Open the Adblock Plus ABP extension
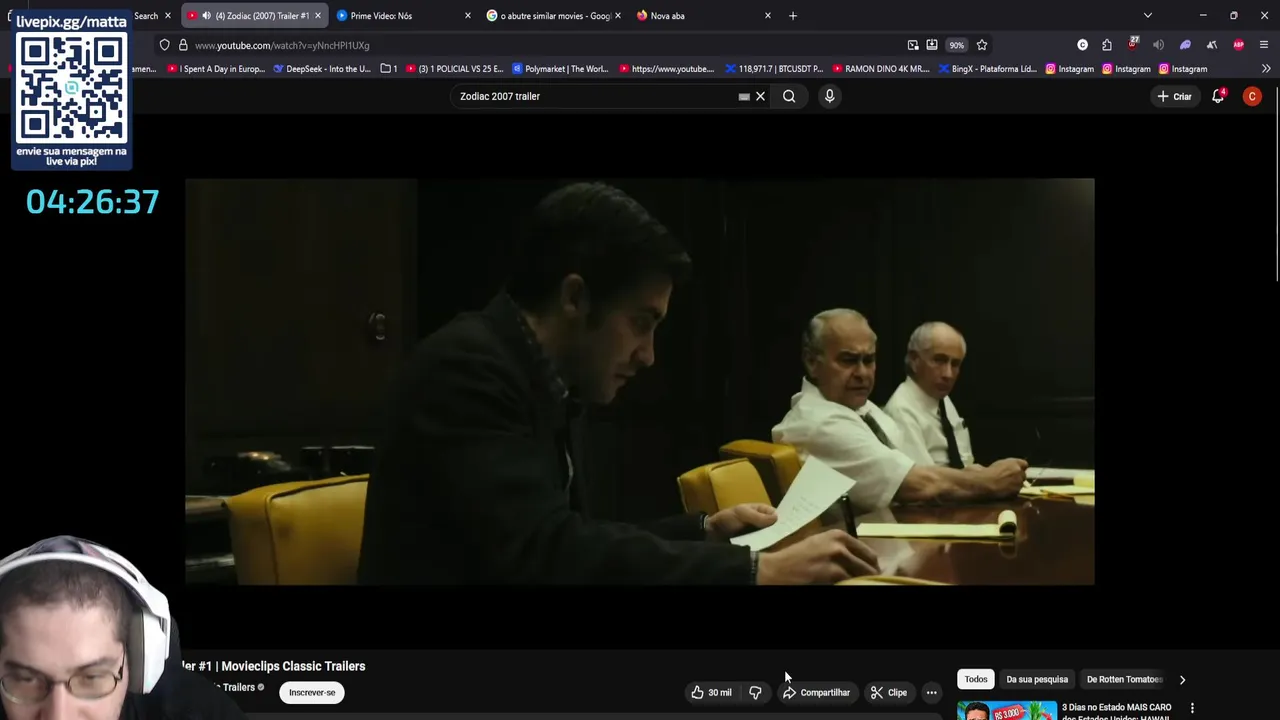Image resolution: width=1280 pixels, height=720 pixels. pos(1239,45)
